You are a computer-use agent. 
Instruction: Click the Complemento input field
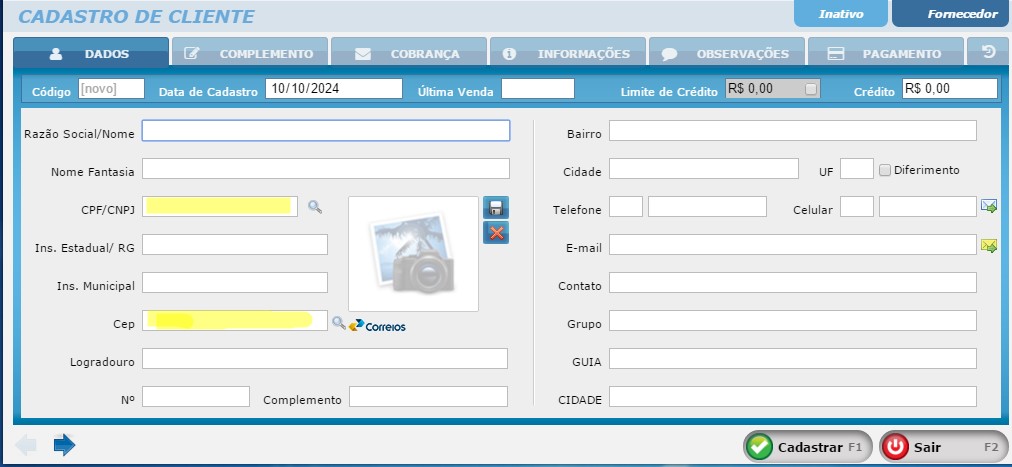[x=429, y=397]
